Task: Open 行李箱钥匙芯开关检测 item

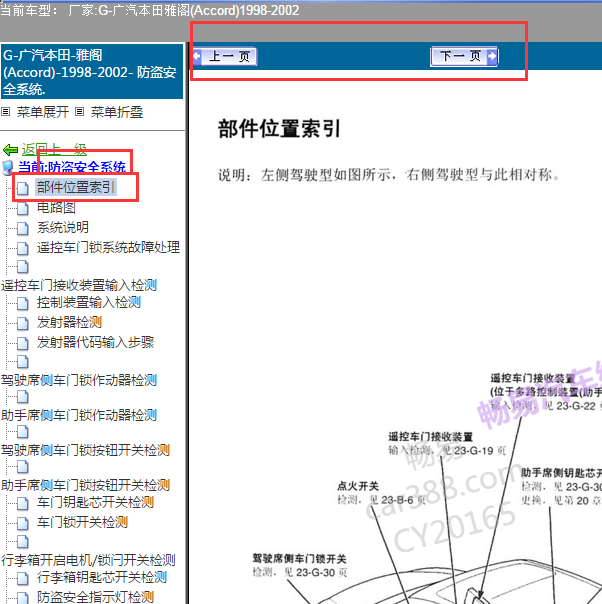Action: [102, 577]
